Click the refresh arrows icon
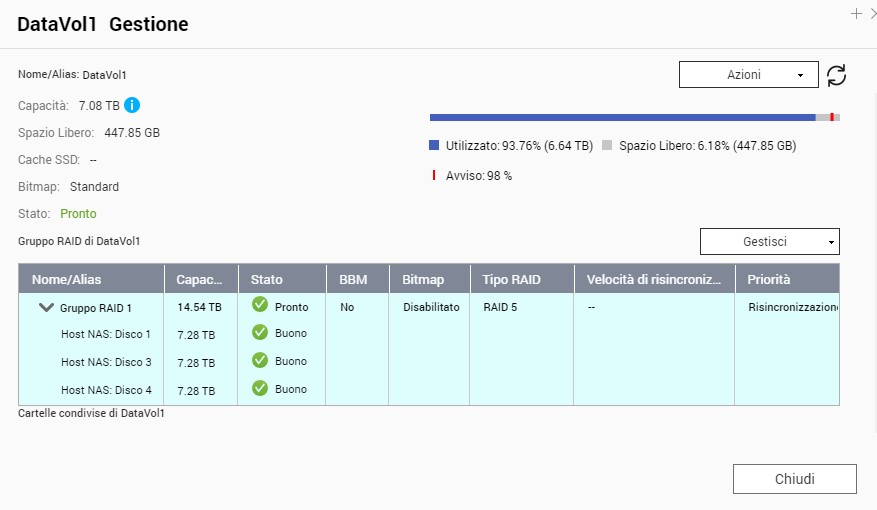Screen dimensions: 877x510 (x=836, y=75)
